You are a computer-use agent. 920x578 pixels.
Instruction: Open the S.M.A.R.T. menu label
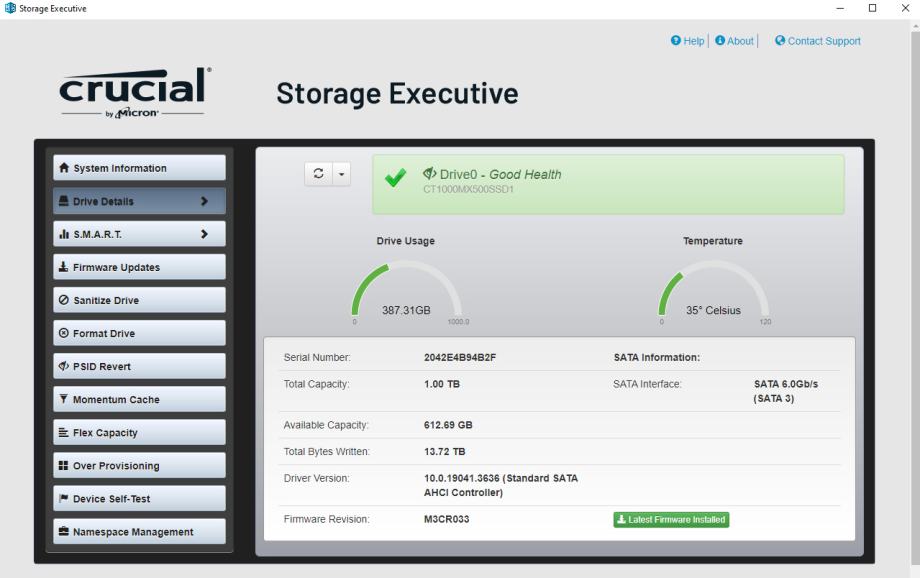[x=97, y=234]
